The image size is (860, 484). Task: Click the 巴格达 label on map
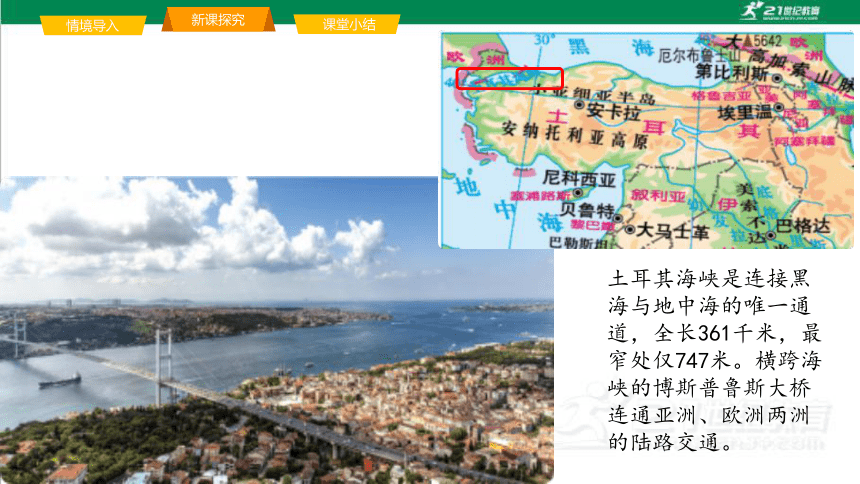[x=804, y=226]
